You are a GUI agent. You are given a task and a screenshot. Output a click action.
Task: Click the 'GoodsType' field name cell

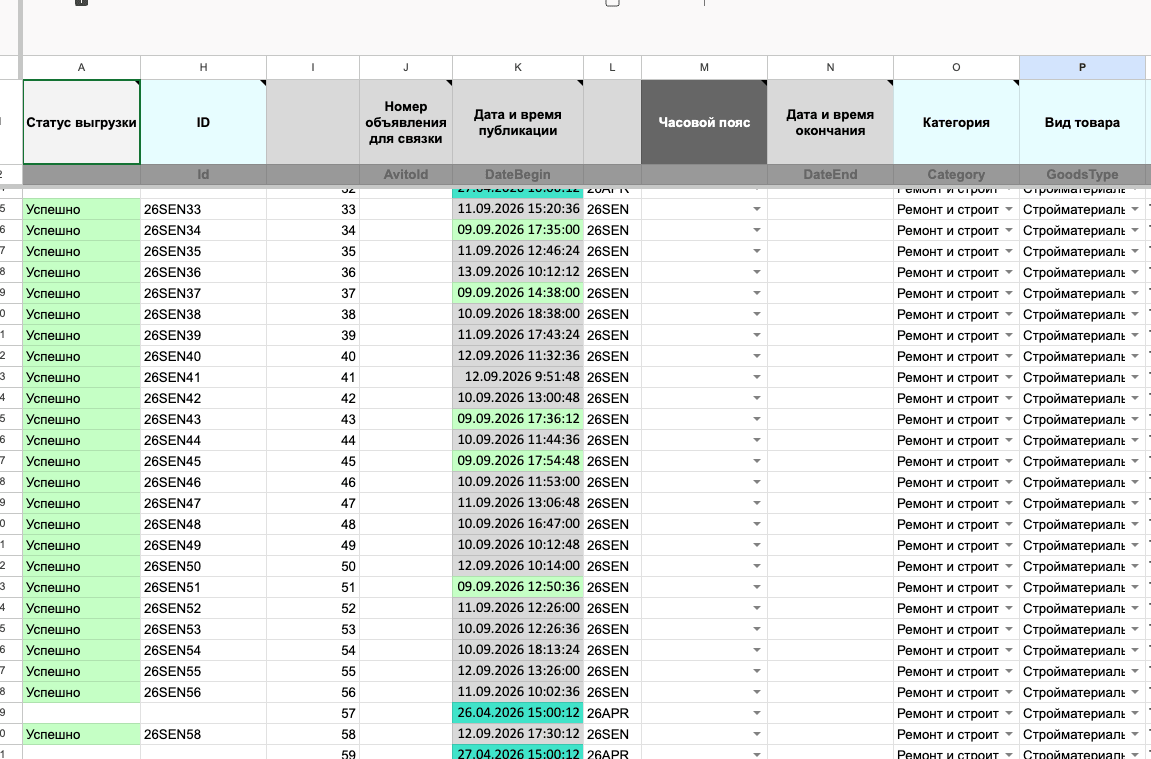coord(1082,175)
